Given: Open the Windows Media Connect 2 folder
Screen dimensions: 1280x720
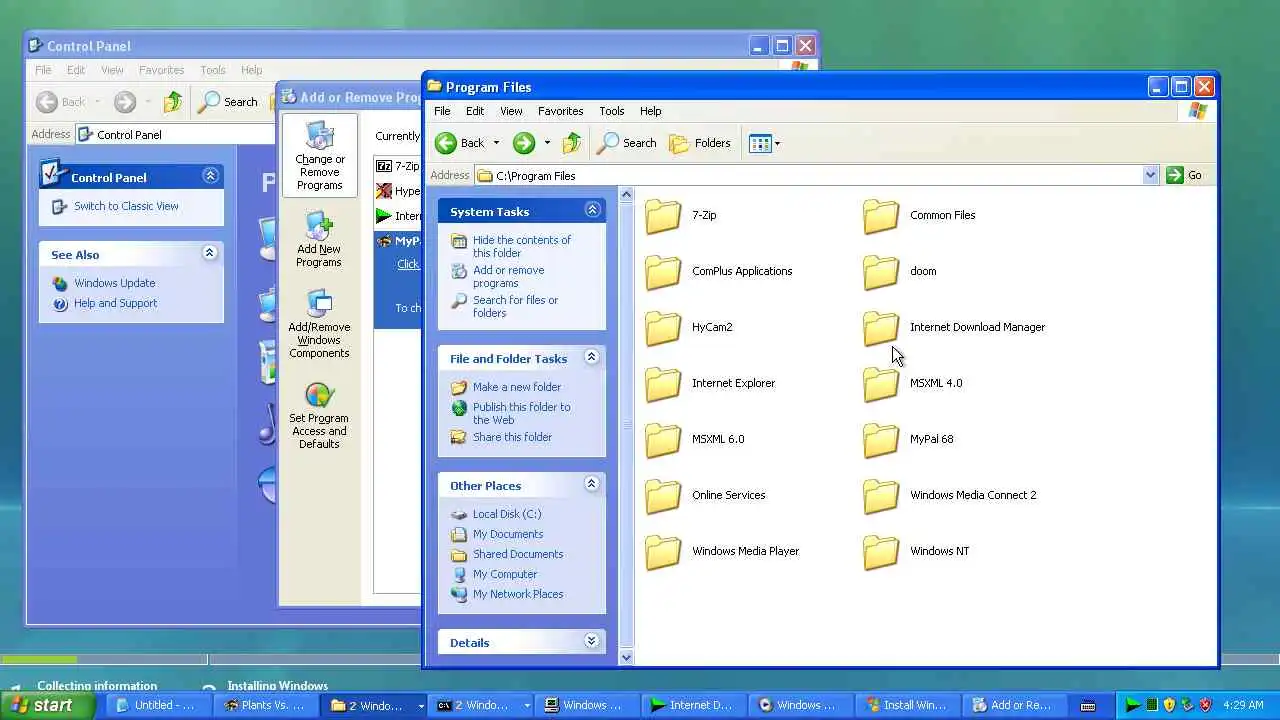Looking at the screenshot, I should coord(949,495).
